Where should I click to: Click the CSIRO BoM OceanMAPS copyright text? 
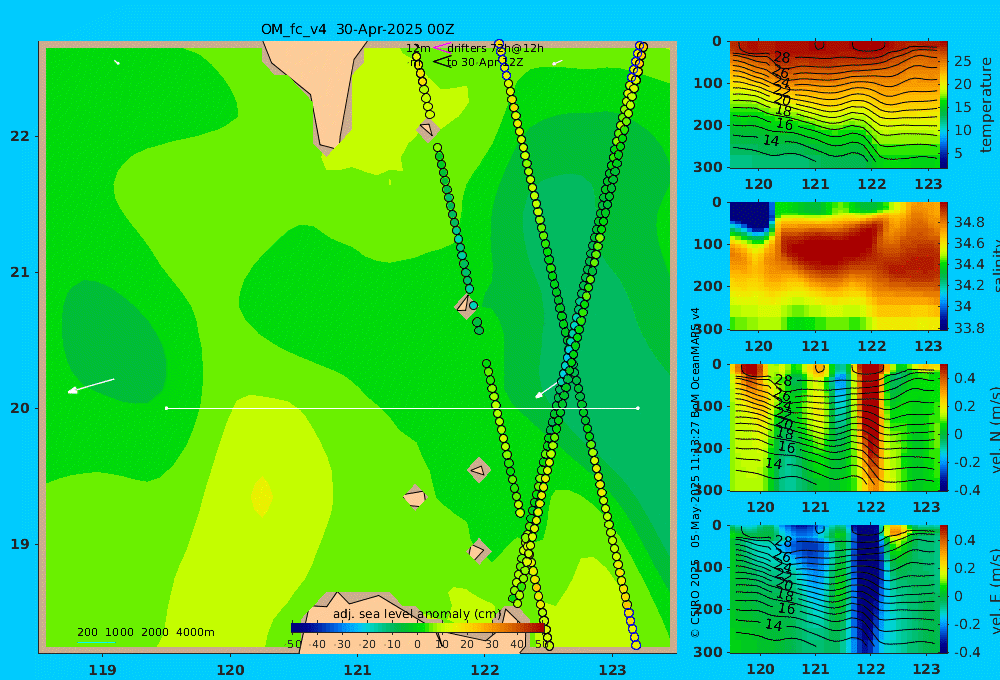pyautogui.click(x=695, y=472)
